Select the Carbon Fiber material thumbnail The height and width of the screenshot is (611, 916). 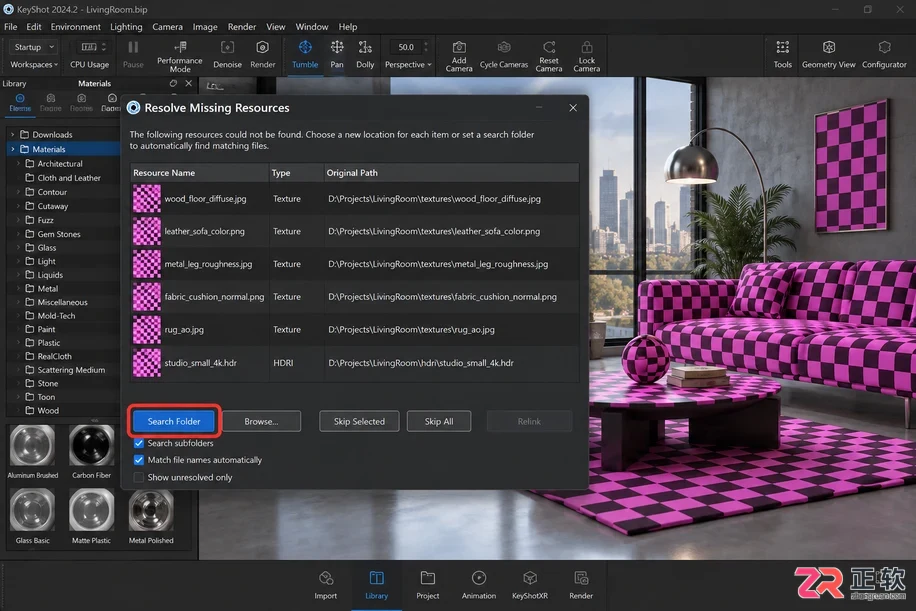(91, 451)
